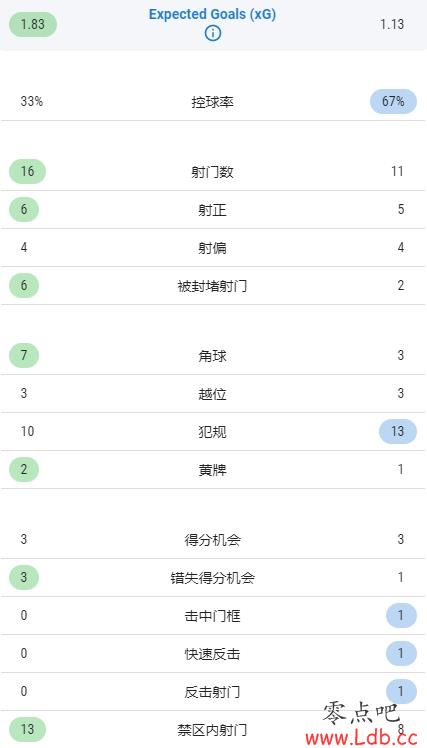Select the 黄牌 row label
The width and height of the screenshot is (427, 748).
[x=213, y=470]
